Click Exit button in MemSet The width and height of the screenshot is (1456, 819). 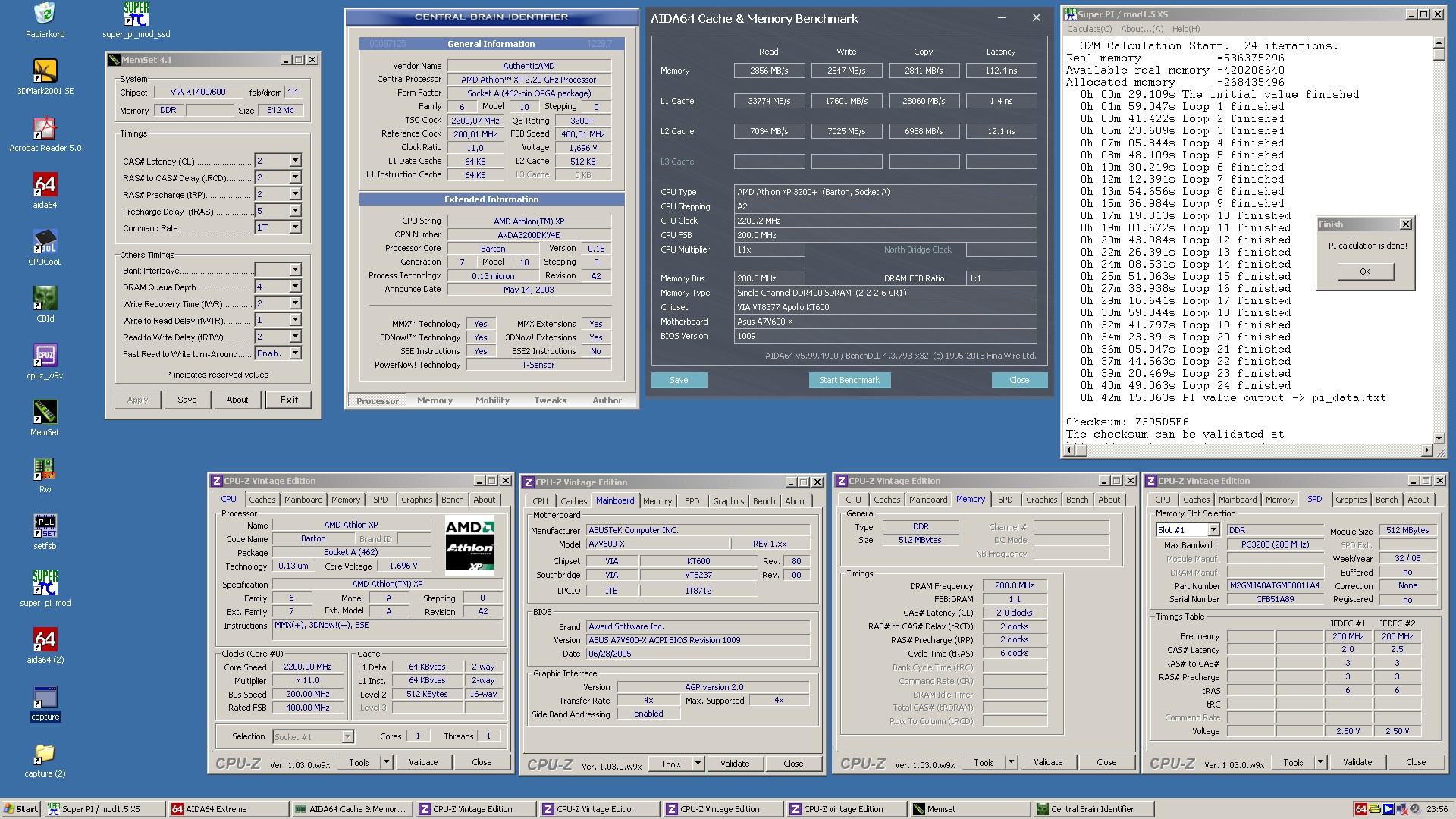(x=289, y=400)
